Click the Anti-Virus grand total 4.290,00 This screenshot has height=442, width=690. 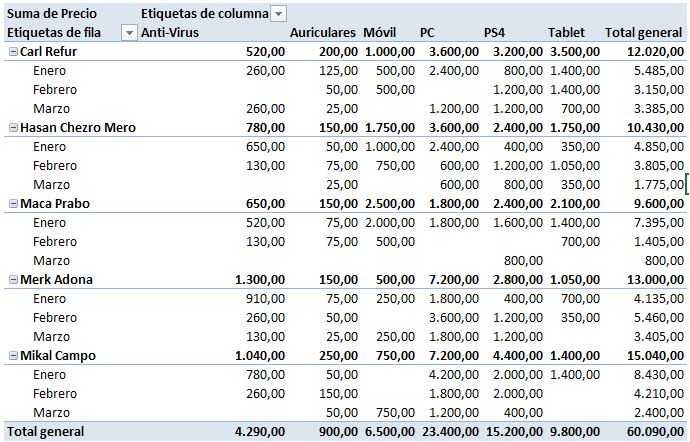(260, 432)
